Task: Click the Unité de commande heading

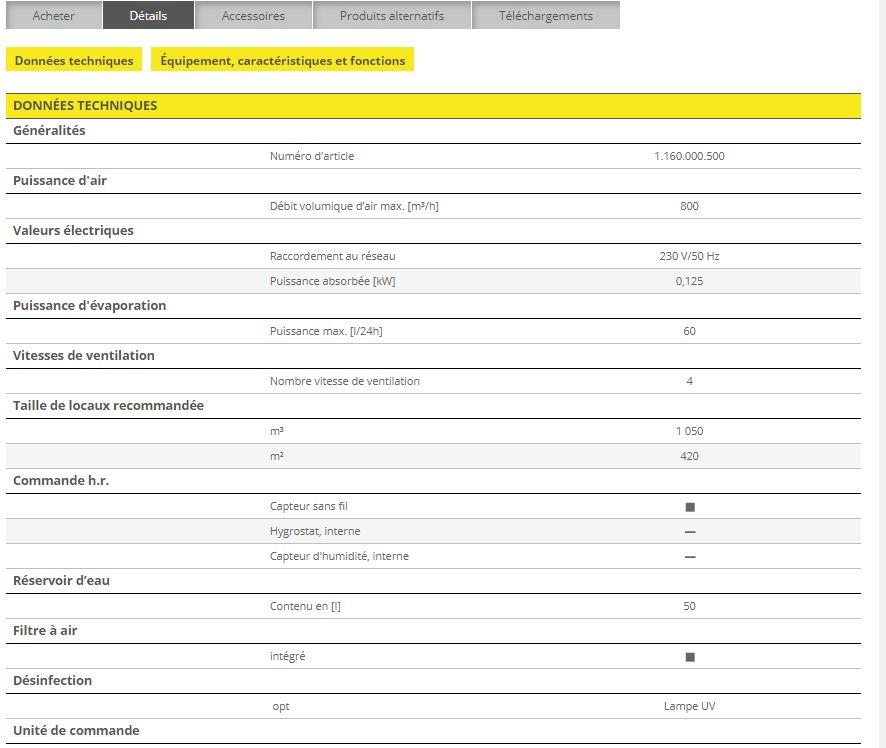Action: click(x=76, y=731)
